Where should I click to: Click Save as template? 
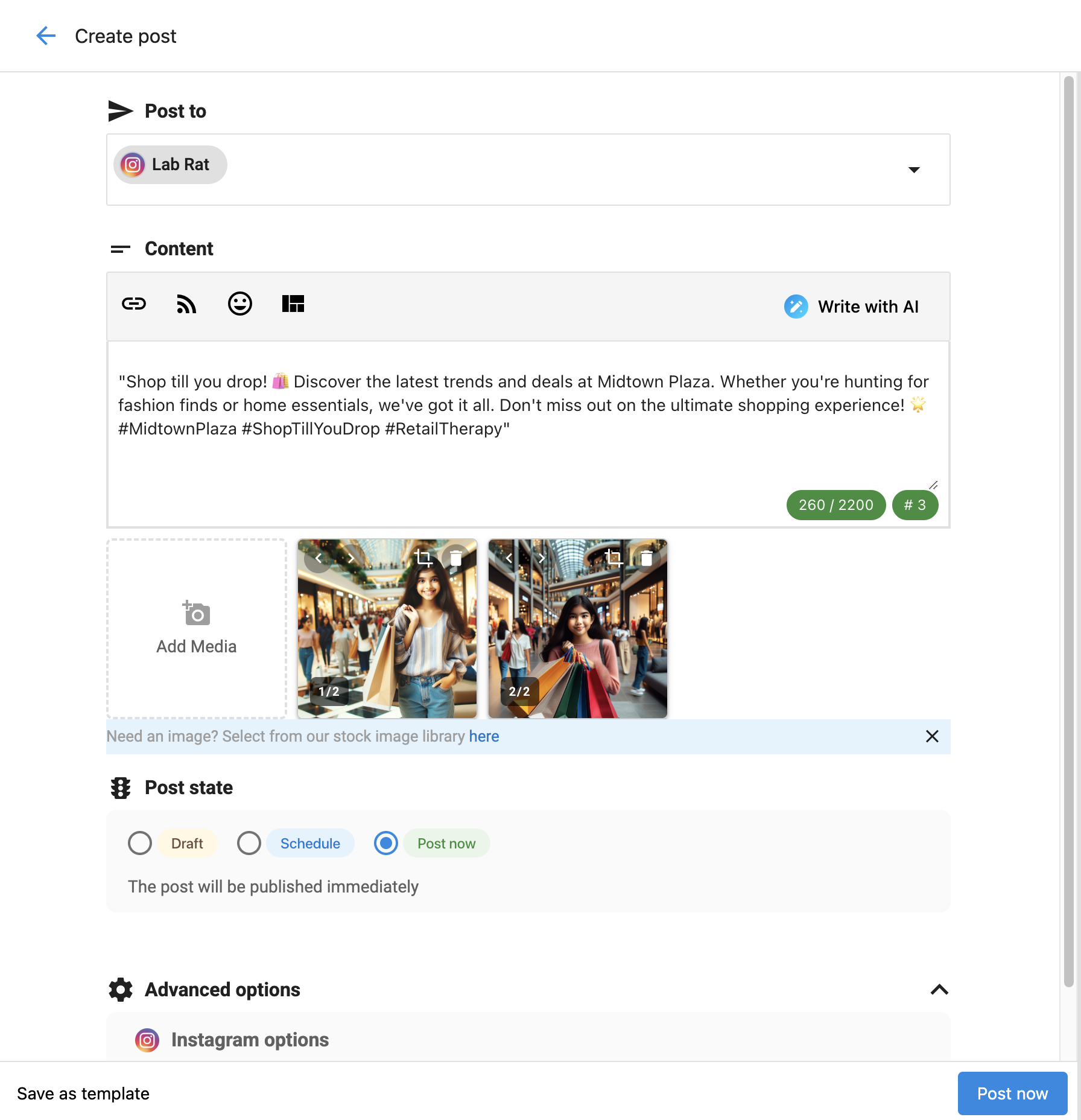click(83, 1093)
